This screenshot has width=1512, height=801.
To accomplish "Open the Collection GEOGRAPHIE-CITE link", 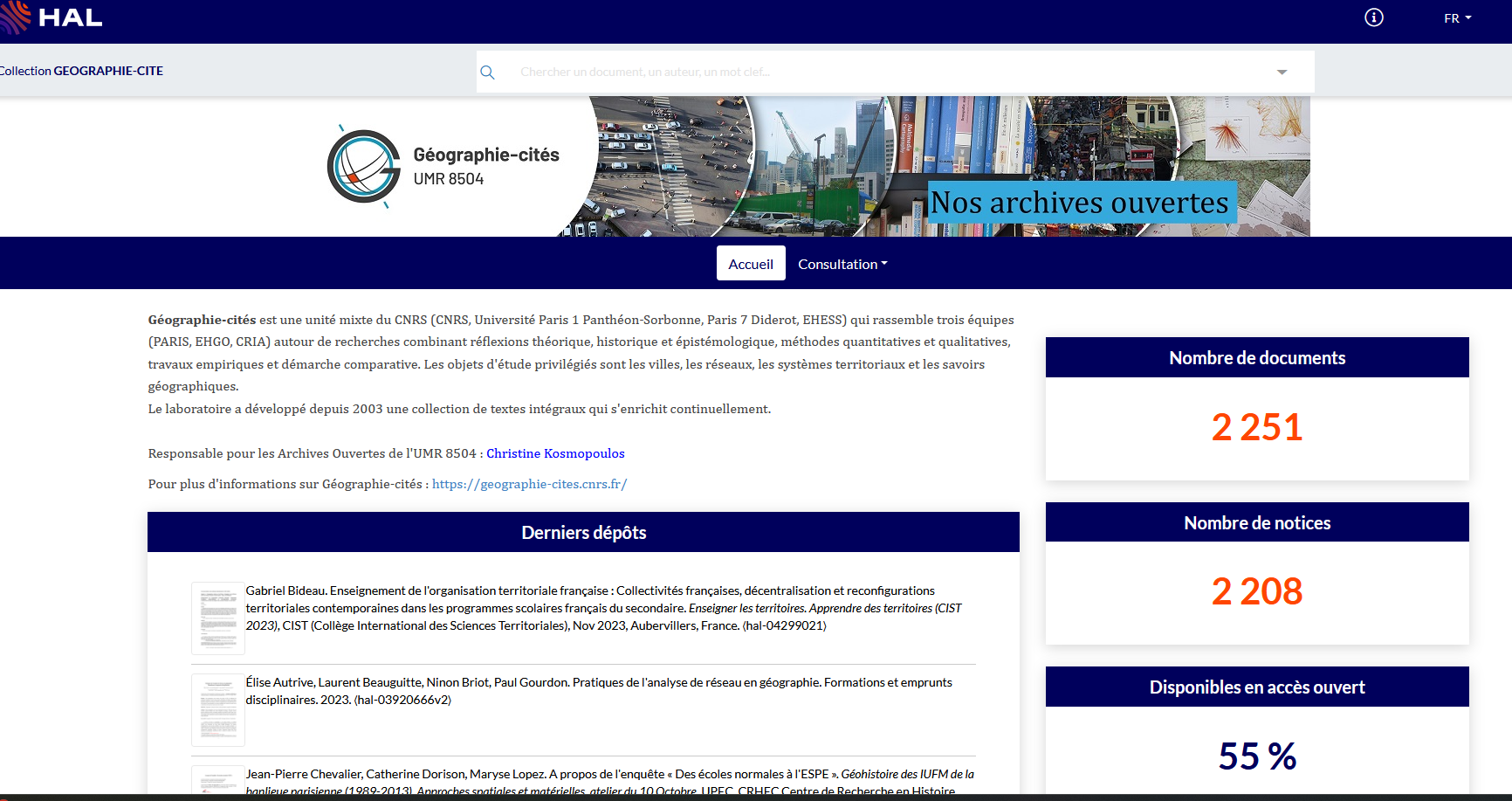I will coord(82,71).
